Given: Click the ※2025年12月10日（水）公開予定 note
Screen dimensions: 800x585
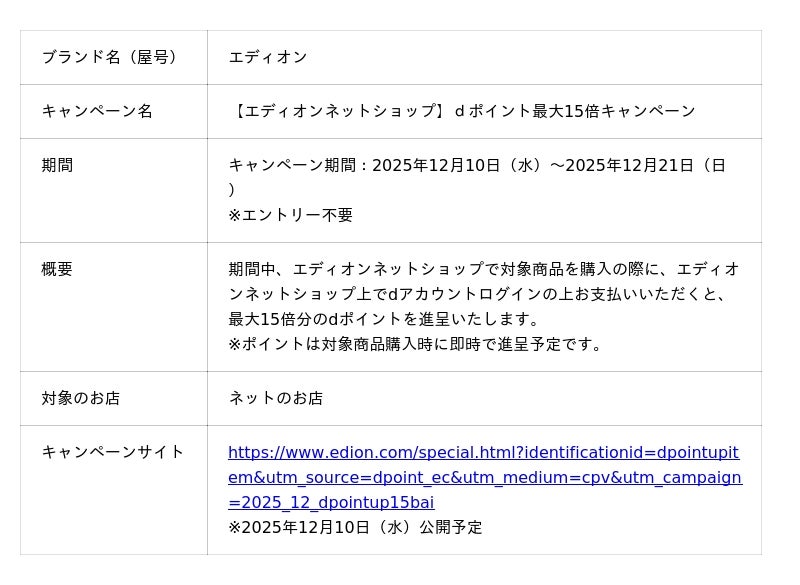Looking at the screenshot, I should (x=355, y=527).
